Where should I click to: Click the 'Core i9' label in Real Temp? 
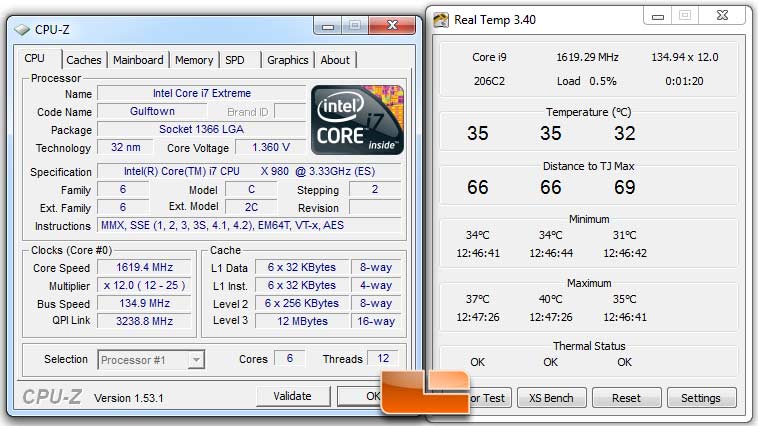click(x=489, y=58)
